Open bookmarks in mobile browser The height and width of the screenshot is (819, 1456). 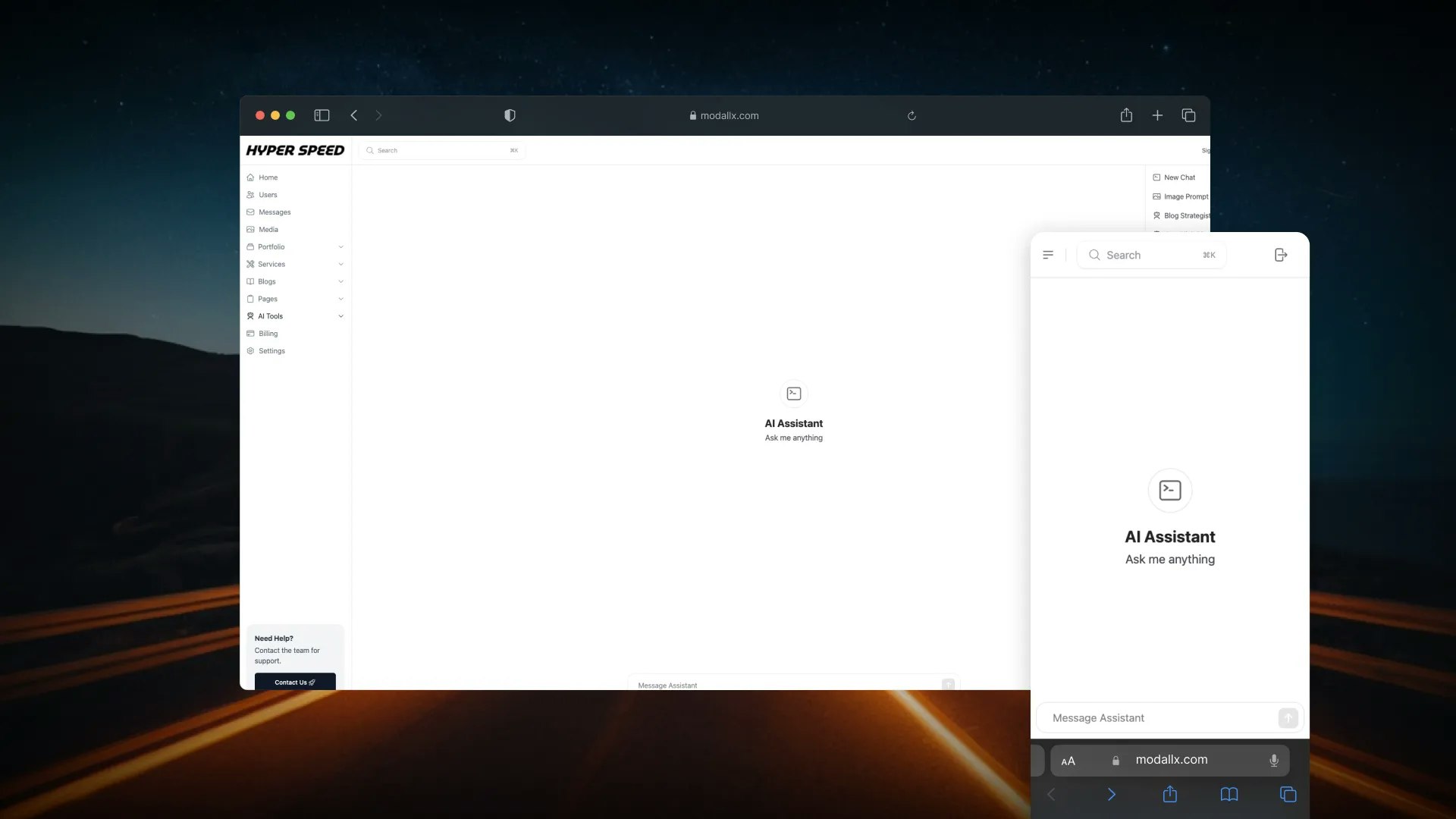(x=1229, y=794)
